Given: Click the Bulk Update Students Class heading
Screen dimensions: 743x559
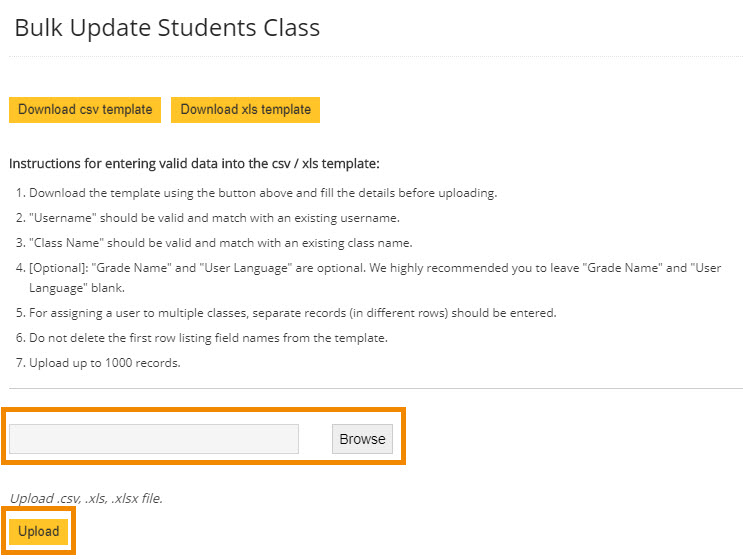Looking at the screenshot, I should (x=167, y=28).
